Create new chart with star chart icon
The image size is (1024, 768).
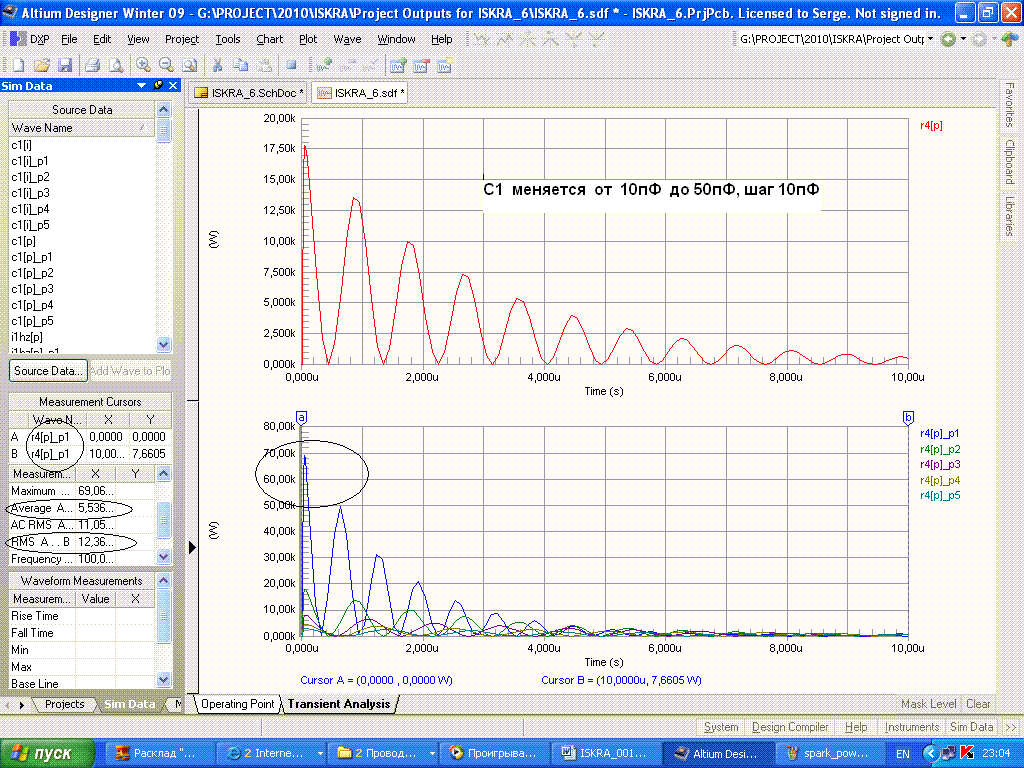[x=445, y=65]
